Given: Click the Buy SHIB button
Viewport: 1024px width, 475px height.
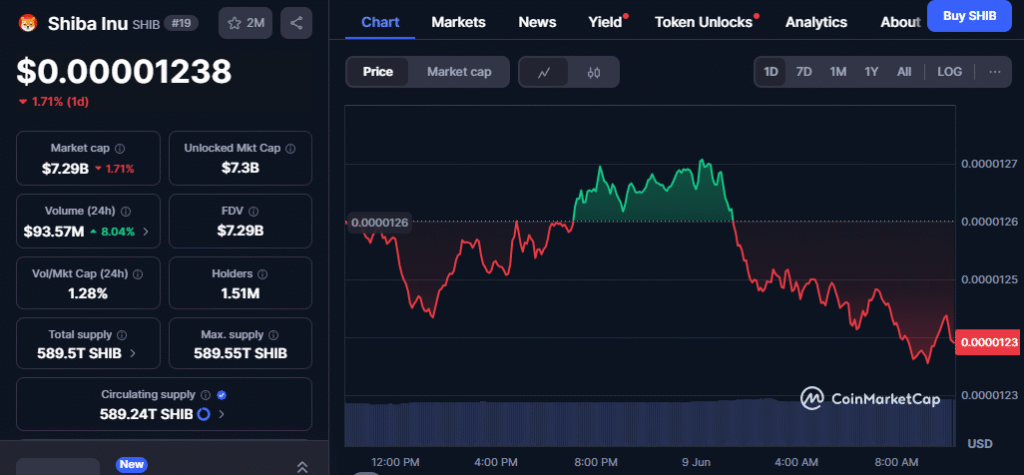Looking at the screenshot, I should point(969,16).
